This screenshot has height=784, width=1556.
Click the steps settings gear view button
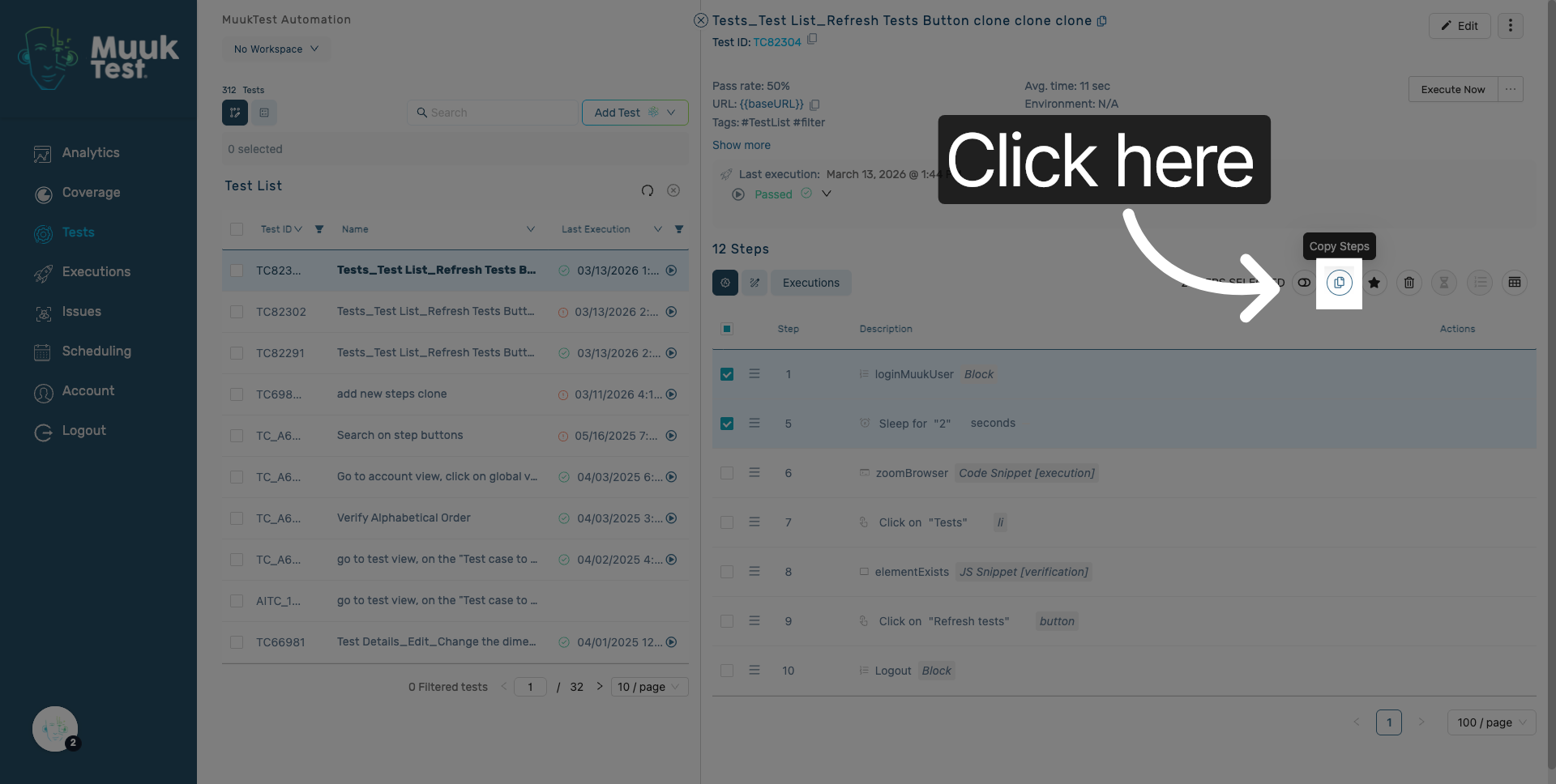pos(725,283)
